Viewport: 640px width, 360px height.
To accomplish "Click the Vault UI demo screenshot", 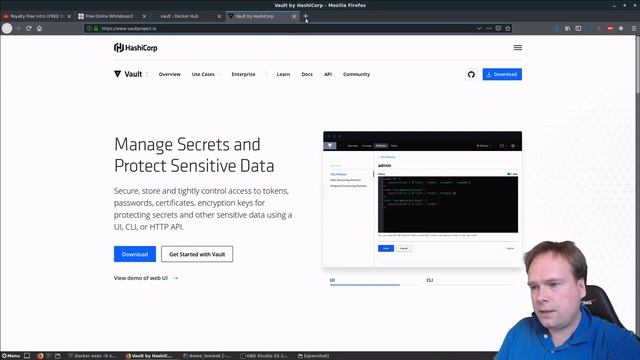I will (422, 199).
